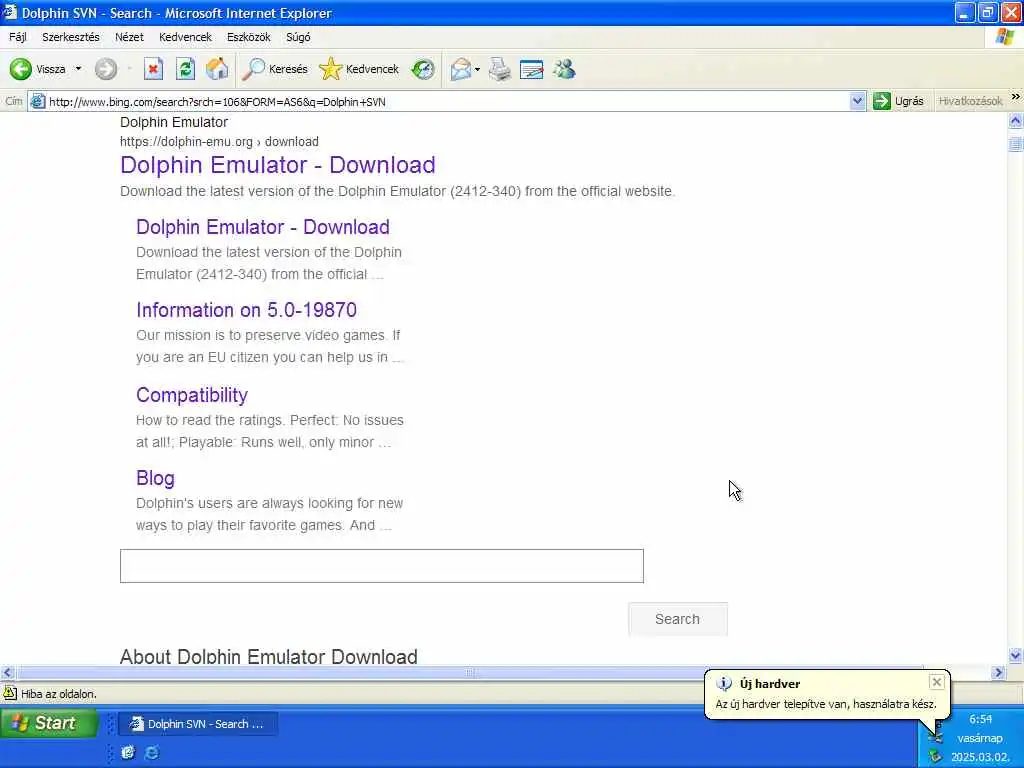
Task: Open the Compatibility link
Action: [x=192, y=394]
